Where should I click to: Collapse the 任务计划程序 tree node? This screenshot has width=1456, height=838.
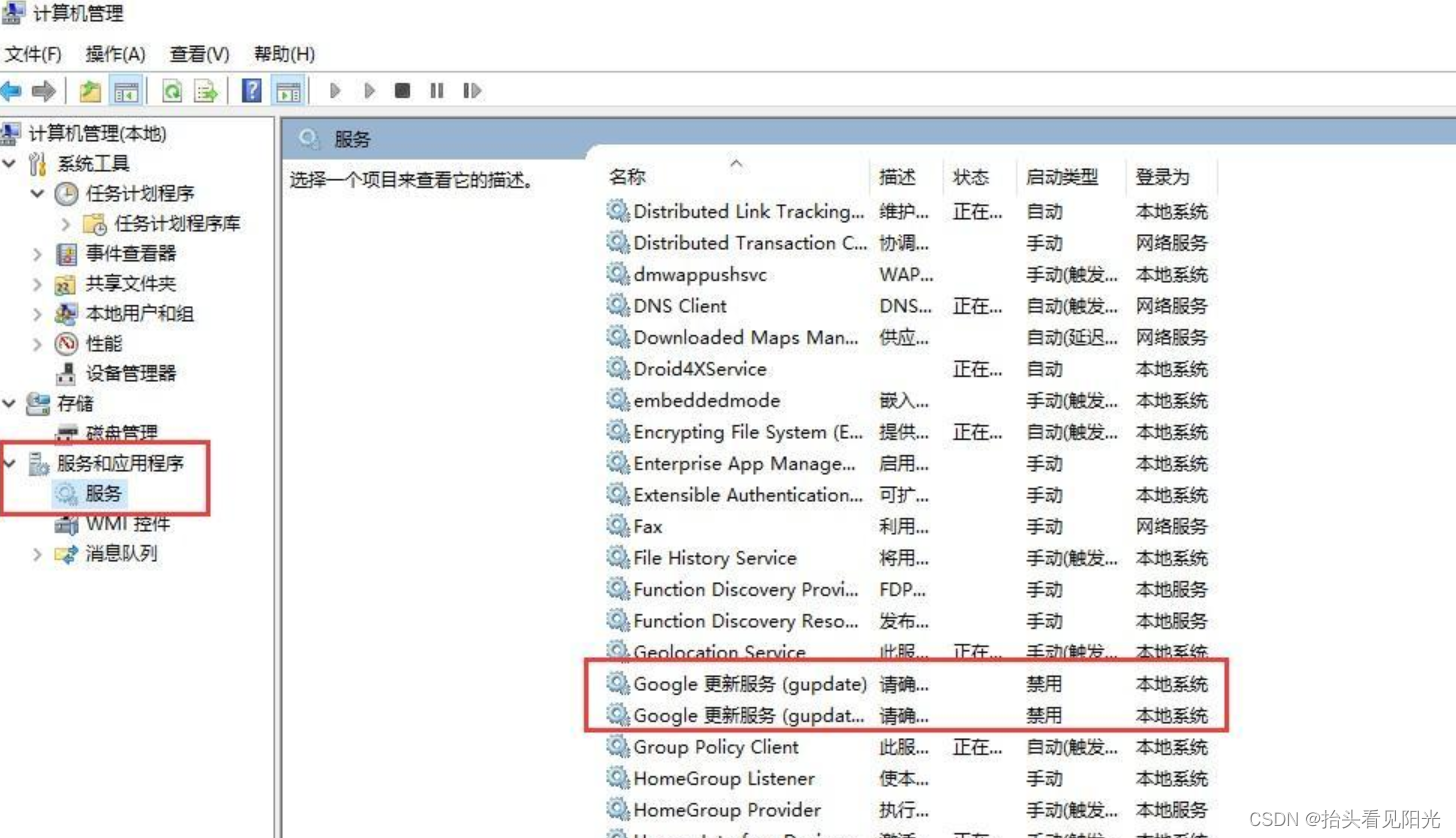tap(37, 193)
